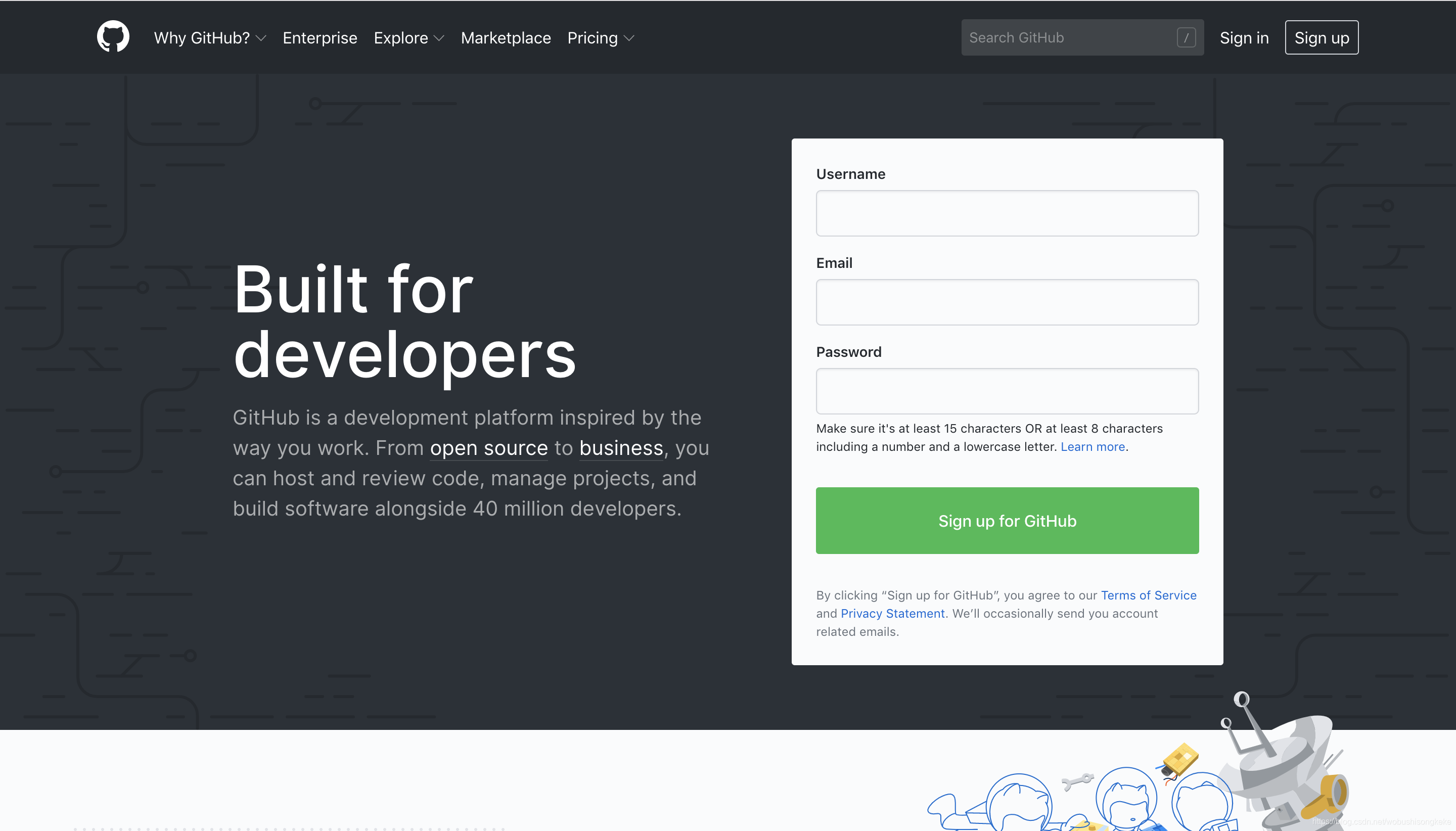Click the Sign up header button
This screenshot has width=1456, height=831.
(1321, 38)
